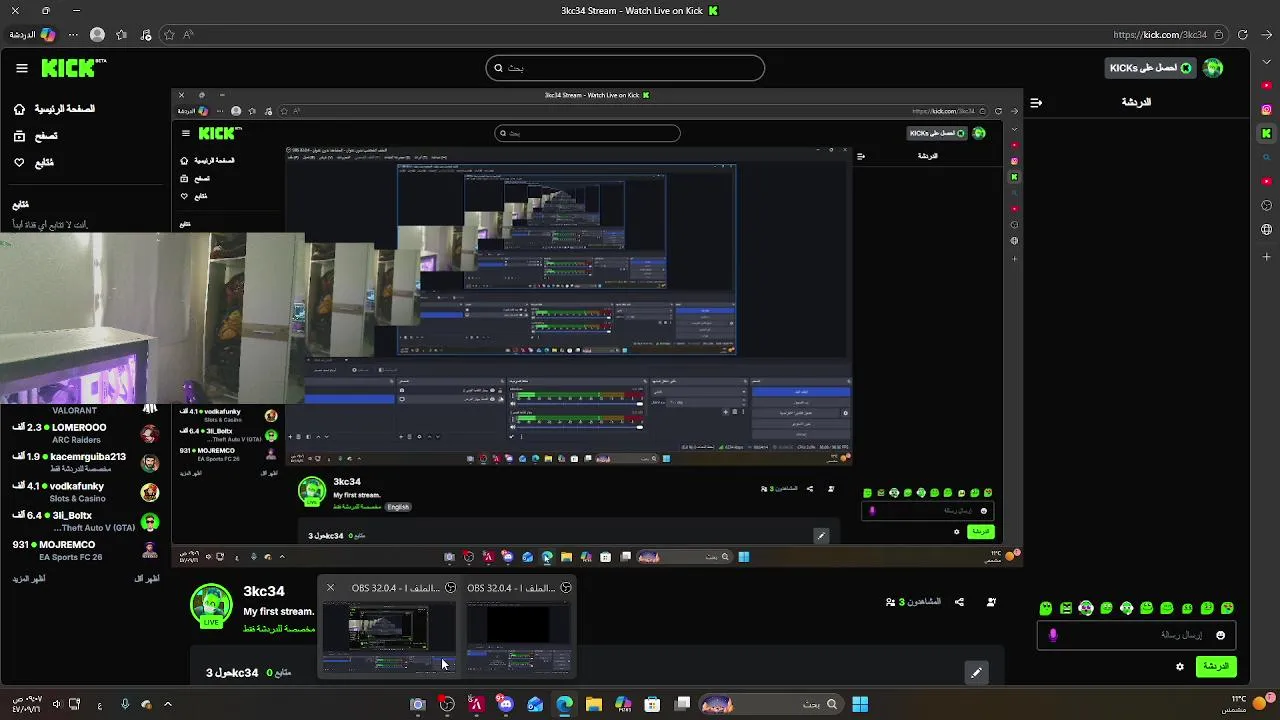The height and width of the screenshot is (720, 1280).
Task: Open the Camera app from taskbar
Action: [x=418, y=704]
